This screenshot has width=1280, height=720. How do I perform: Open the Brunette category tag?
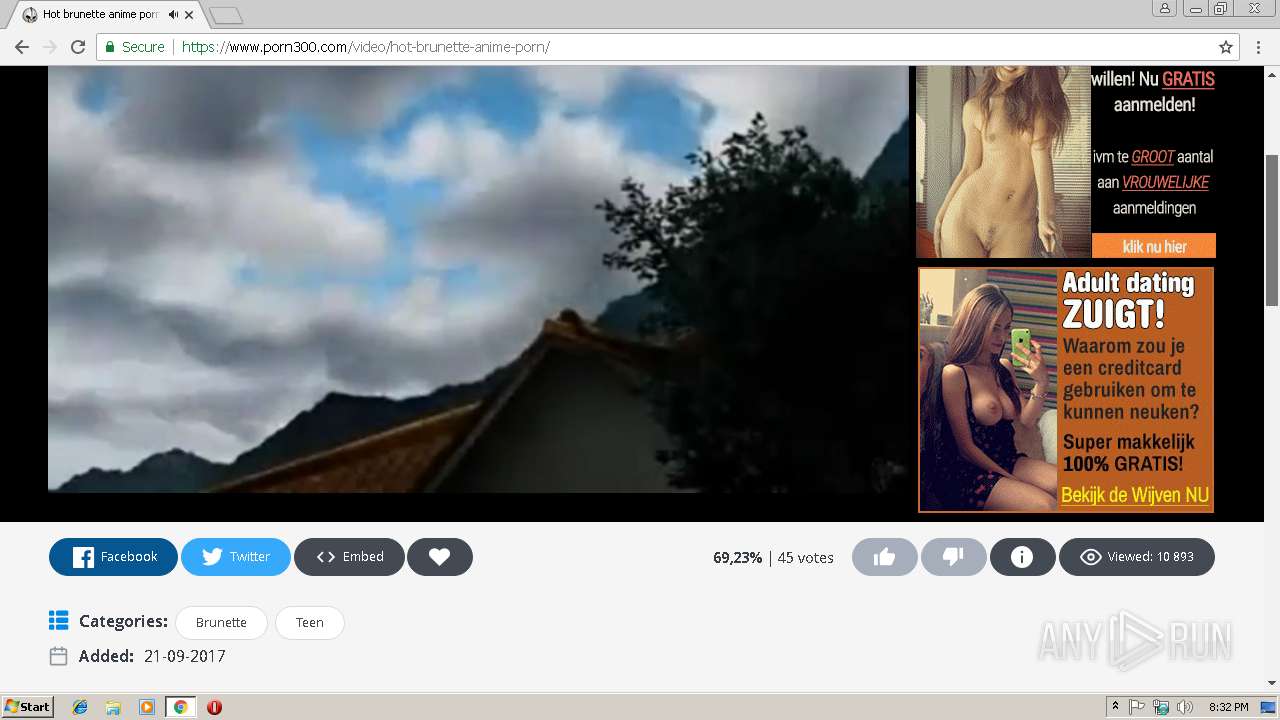tap(221, 622)
